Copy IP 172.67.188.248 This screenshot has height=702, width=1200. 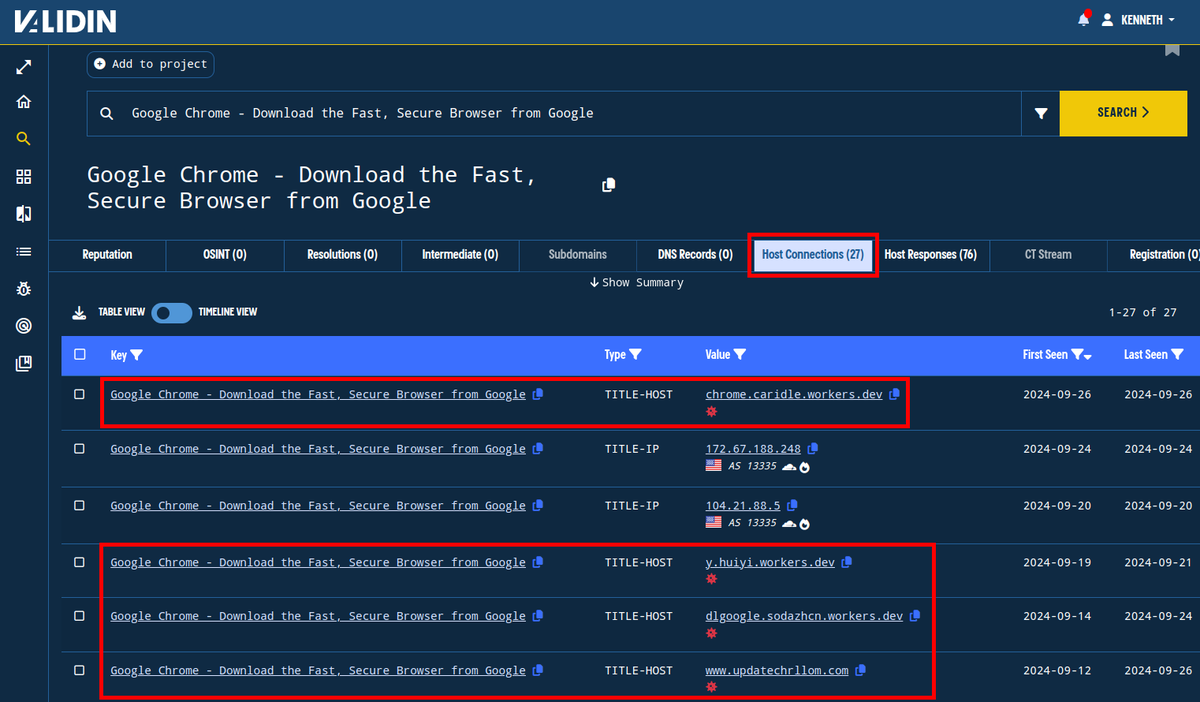click(813, 449)
